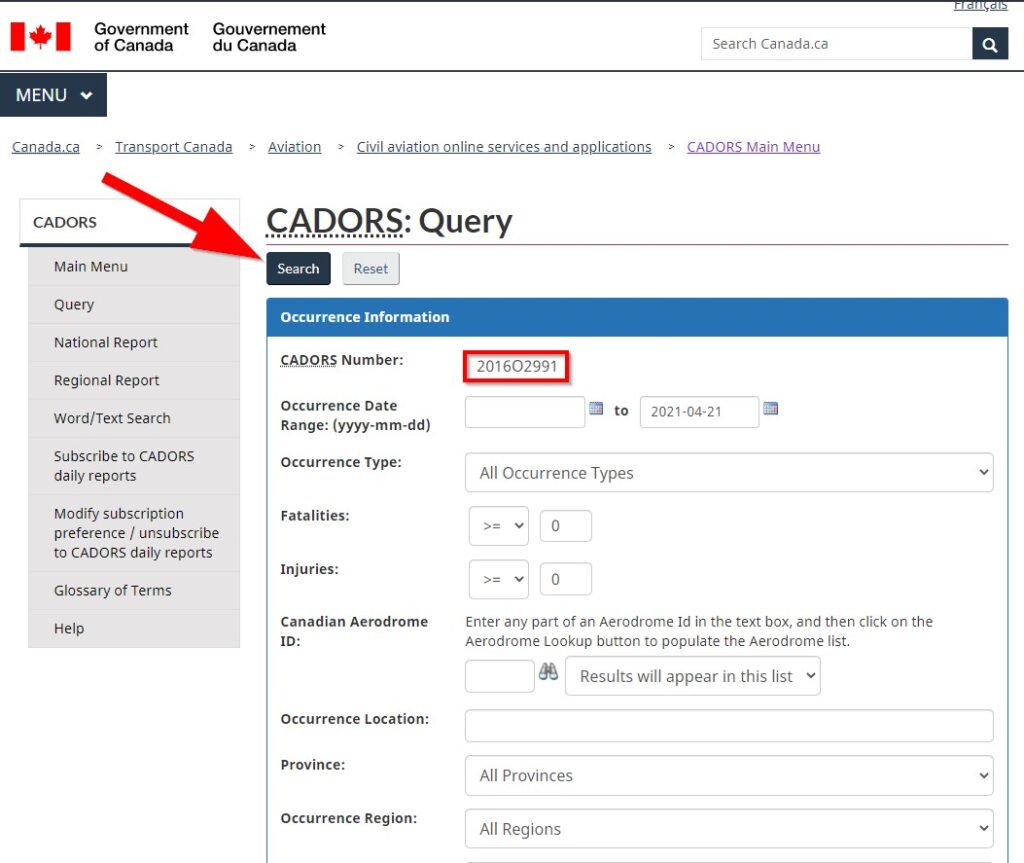Viewport: 1024px width, 863px height.
Task: Follow the Transport Canada breadcrumb link
Action: 174,147
